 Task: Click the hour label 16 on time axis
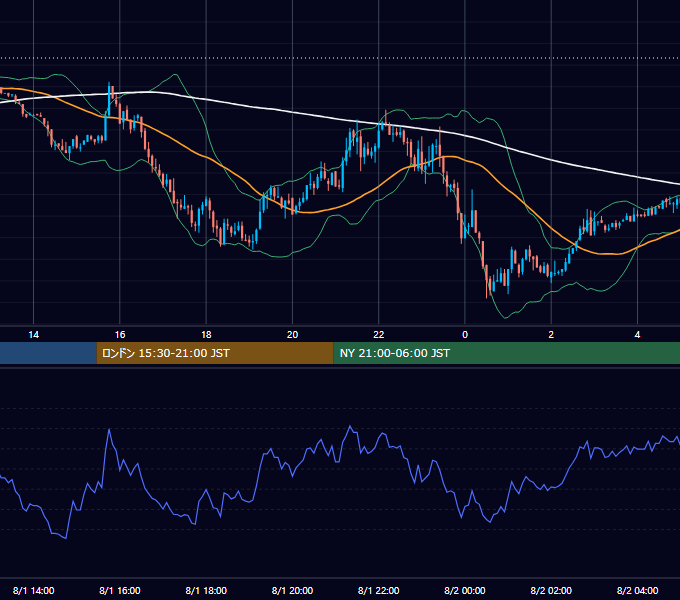click(120, 335)
